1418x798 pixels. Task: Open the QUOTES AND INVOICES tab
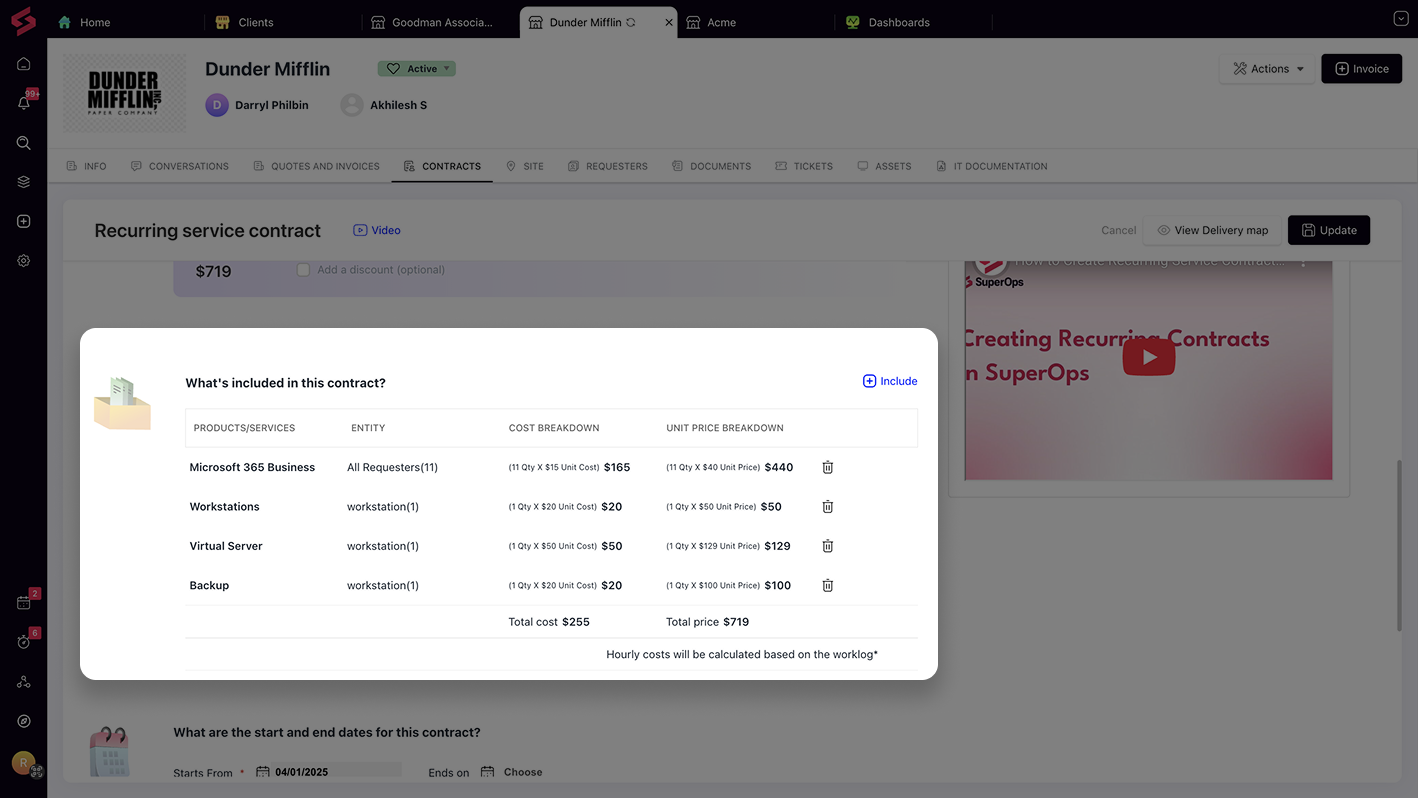[316, 166]
